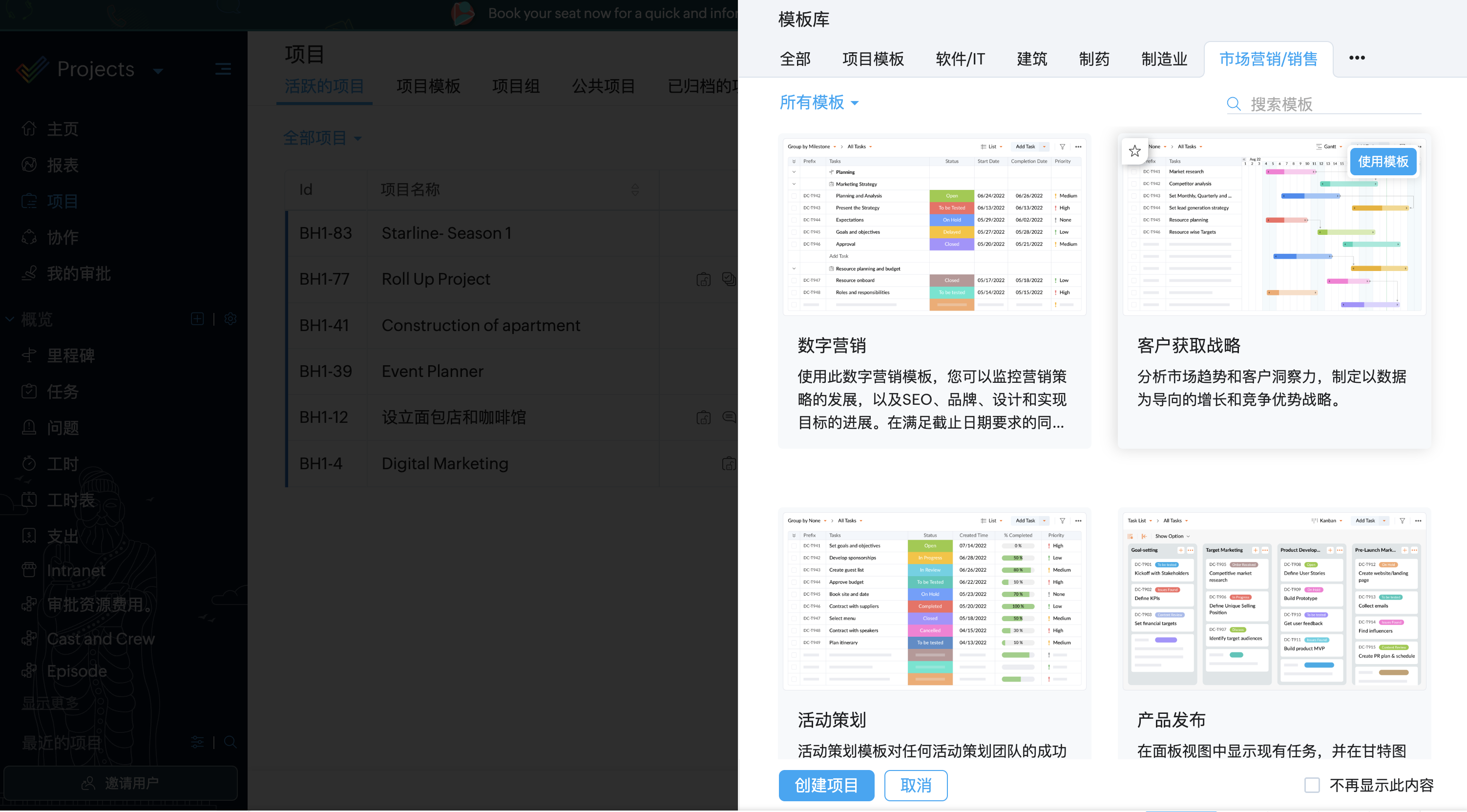
Task: Open 报表 reports icon in sidebar
Action: click(29, 165)
